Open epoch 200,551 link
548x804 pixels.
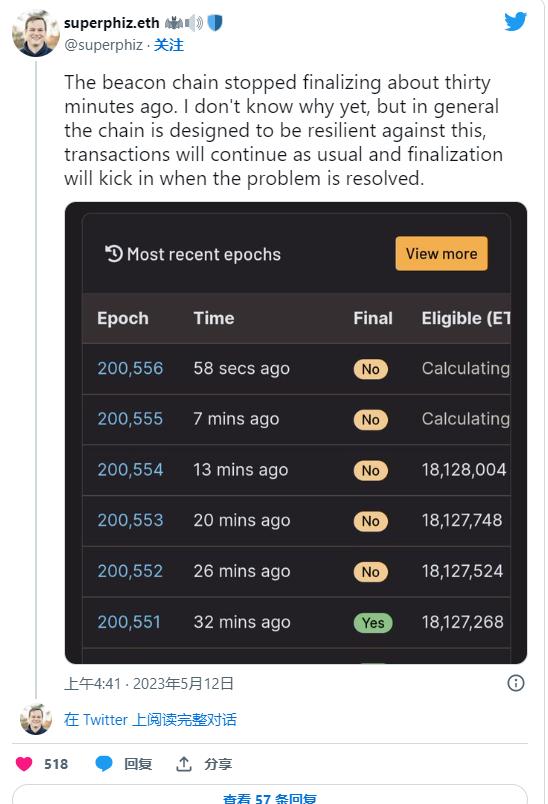129,622
